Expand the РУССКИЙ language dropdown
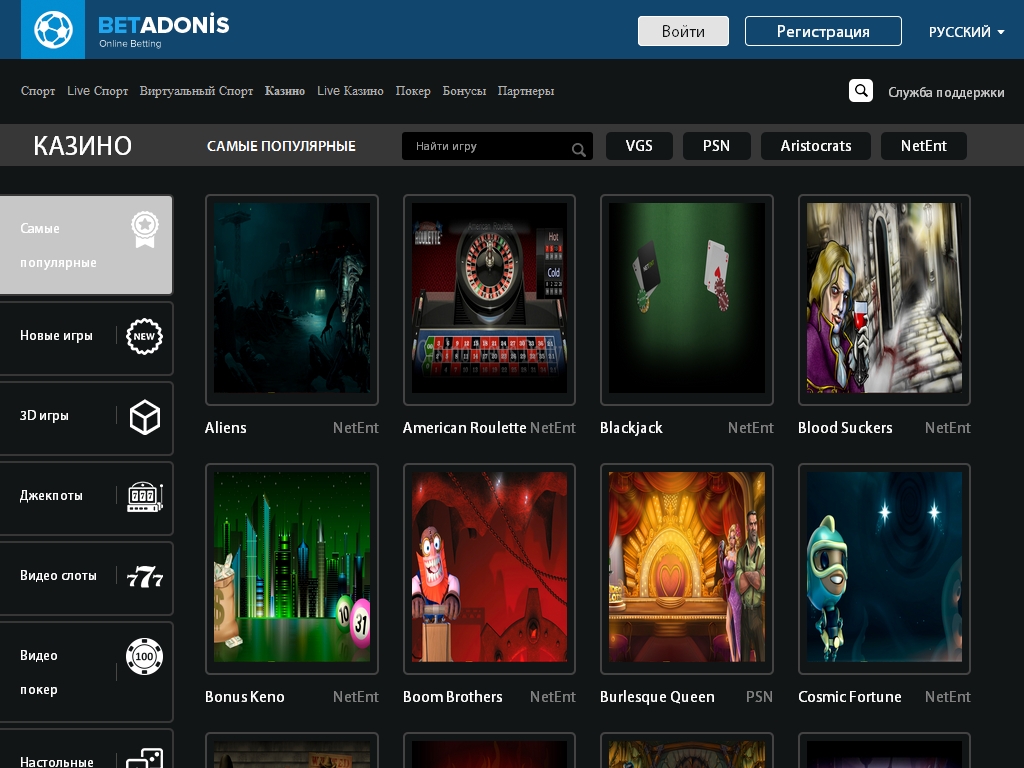 966,32
